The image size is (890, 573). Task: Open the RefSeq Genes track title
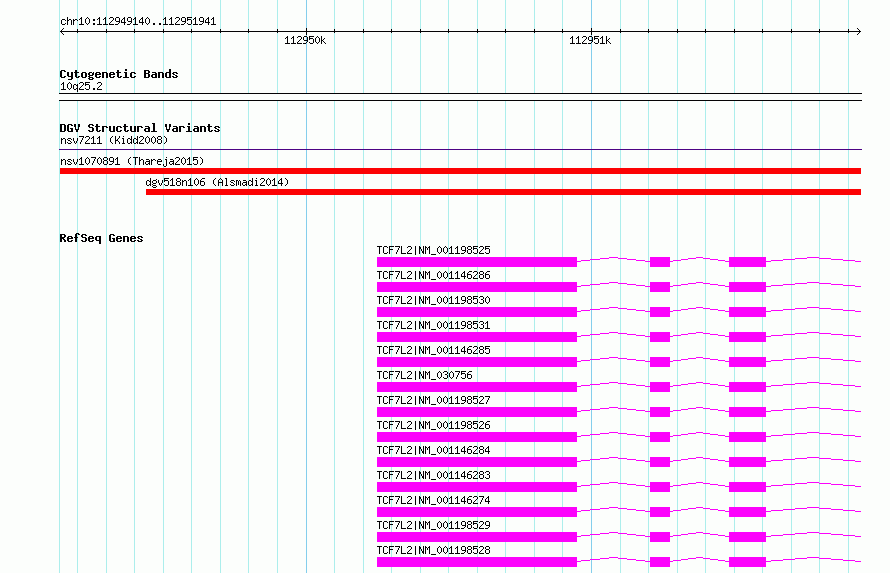point(101,238)
